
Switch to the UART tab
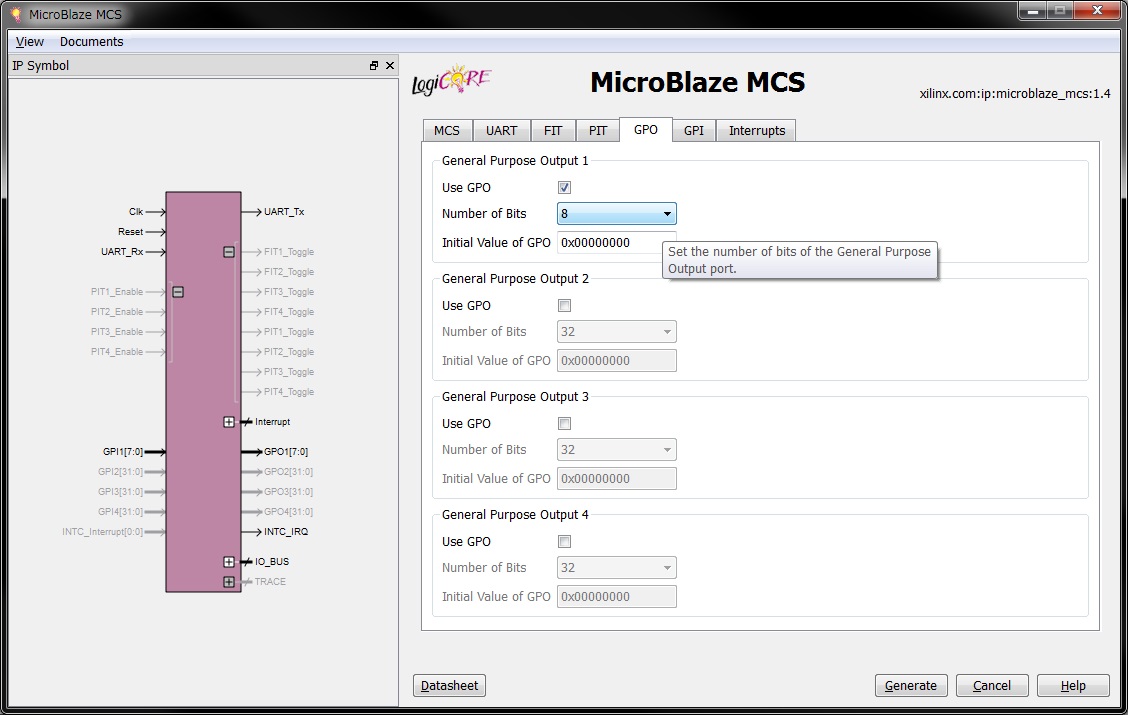coord(501,130)
